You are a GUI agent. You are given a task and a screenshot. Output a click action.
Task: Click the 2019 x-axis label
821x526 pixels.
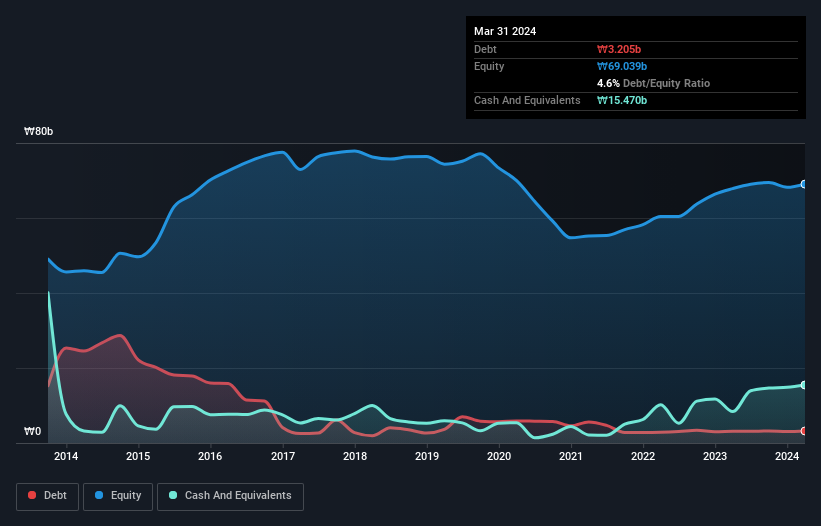pos(427,456)
